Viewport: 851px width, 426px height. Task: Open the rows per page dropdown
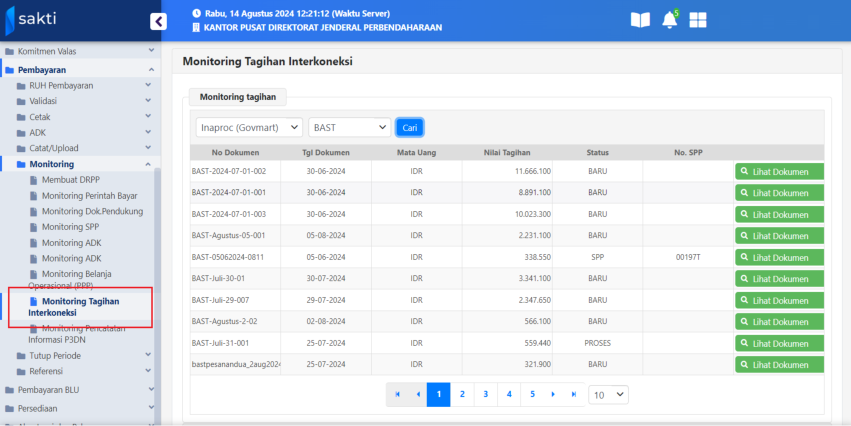[609, 395]
